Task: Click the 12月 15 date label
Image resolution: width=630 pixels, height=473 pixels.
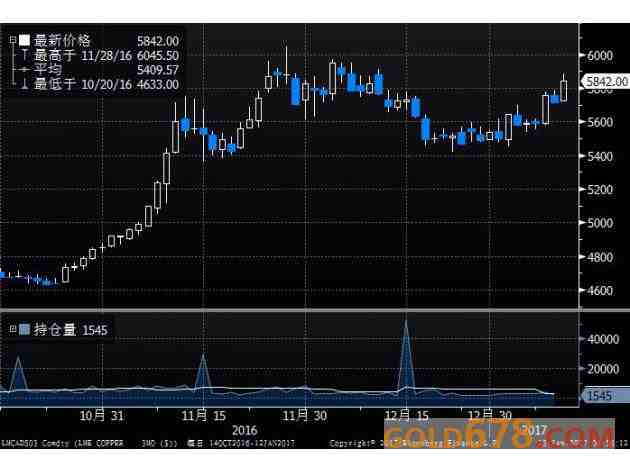Action: [x=407, y=416]
